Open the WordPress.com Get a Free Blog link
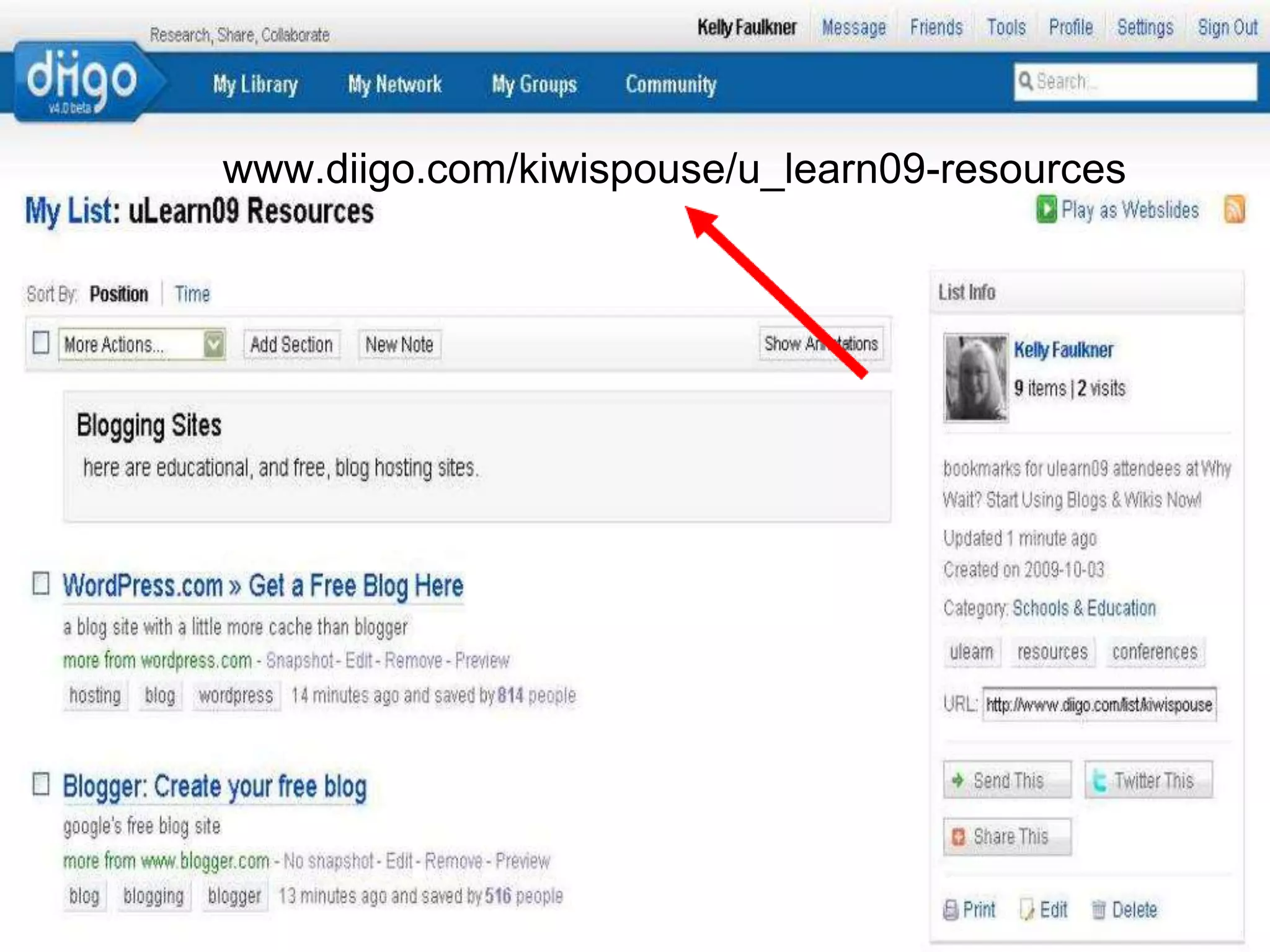The width and height of the screenshot is (1270, 952). pos(263,586)
